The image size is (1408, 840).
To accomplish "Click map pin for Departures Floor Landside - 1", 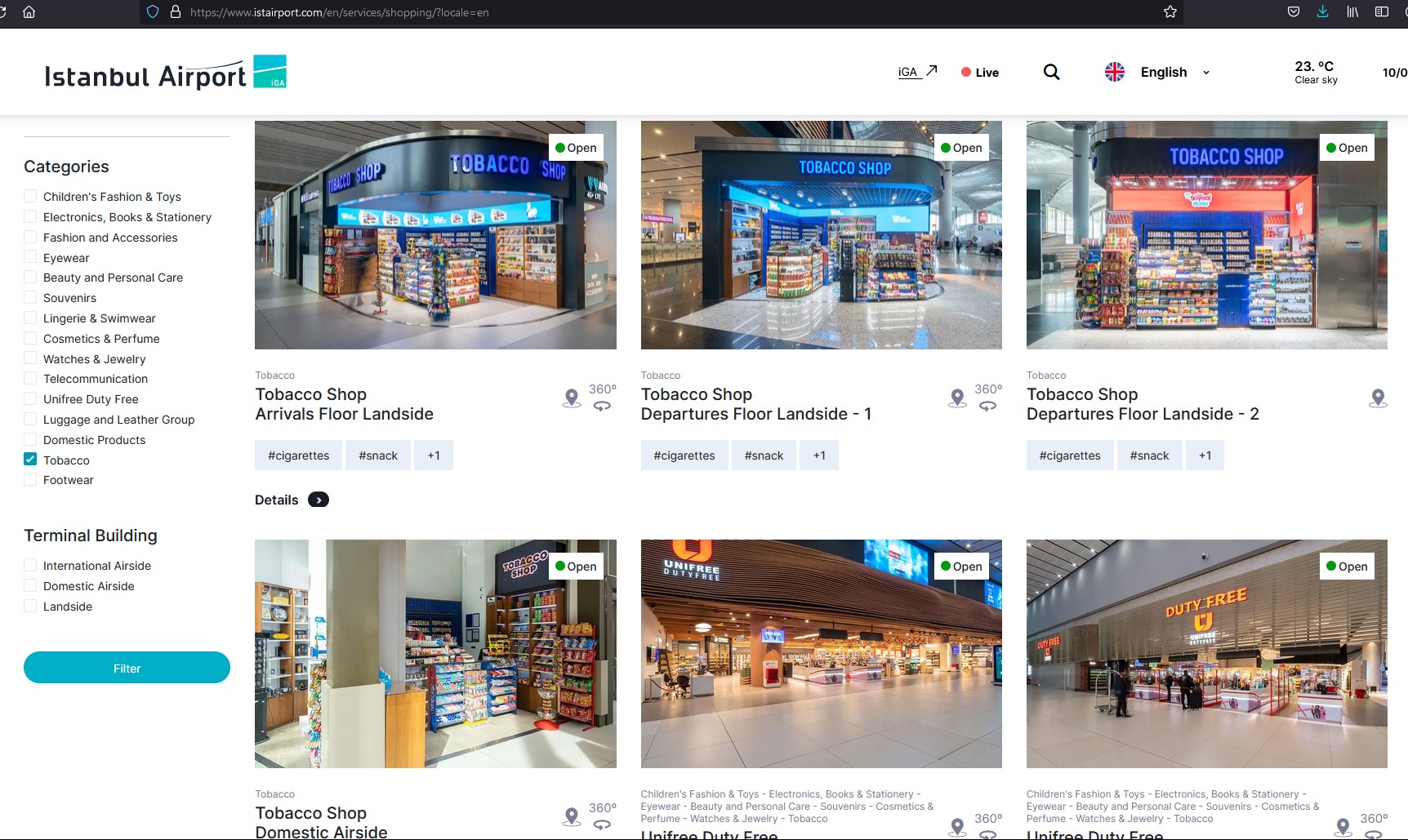I will pos(957,399).
